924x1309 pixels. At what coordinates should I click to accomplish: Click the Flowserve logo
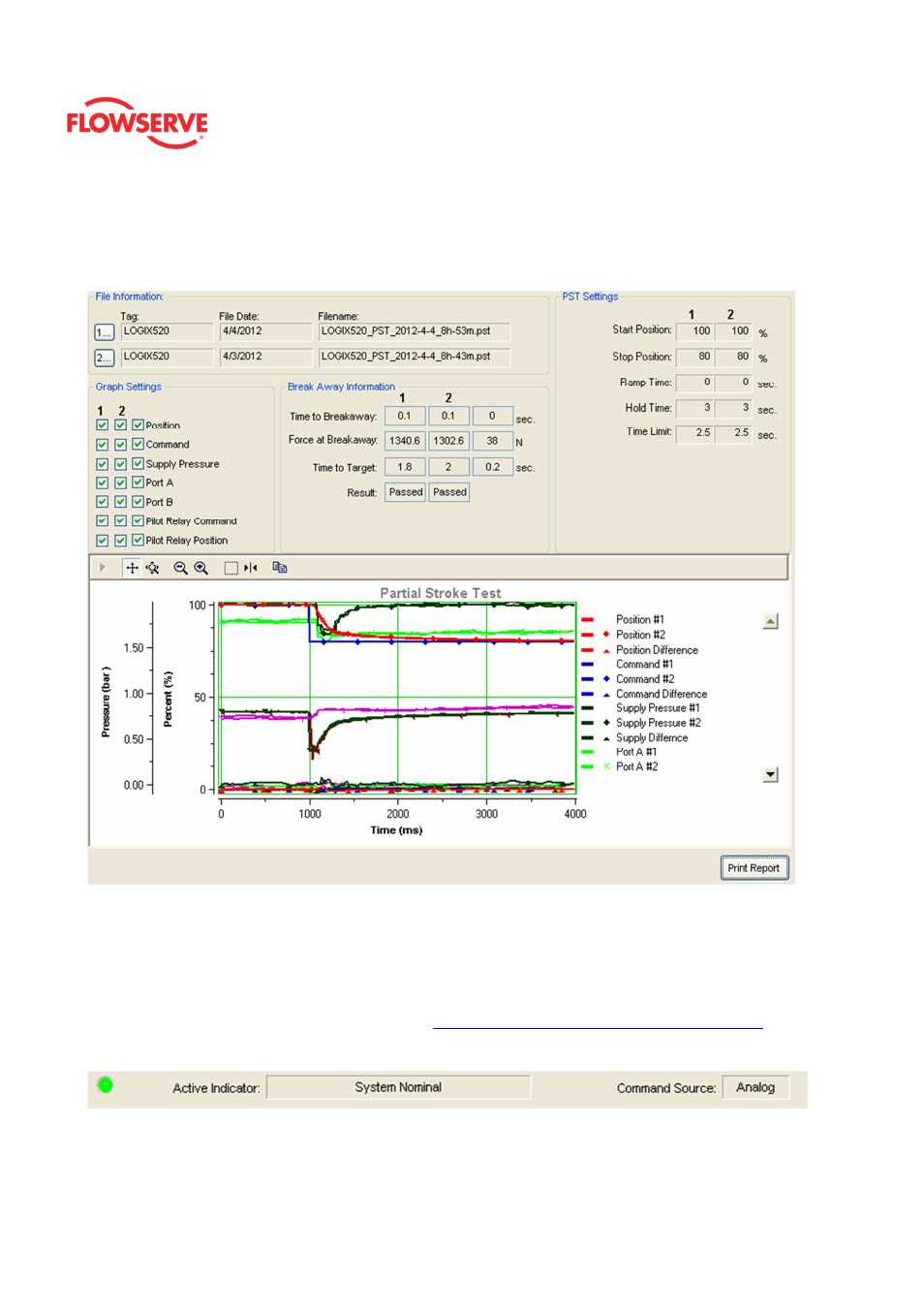[x=137, y=123]
